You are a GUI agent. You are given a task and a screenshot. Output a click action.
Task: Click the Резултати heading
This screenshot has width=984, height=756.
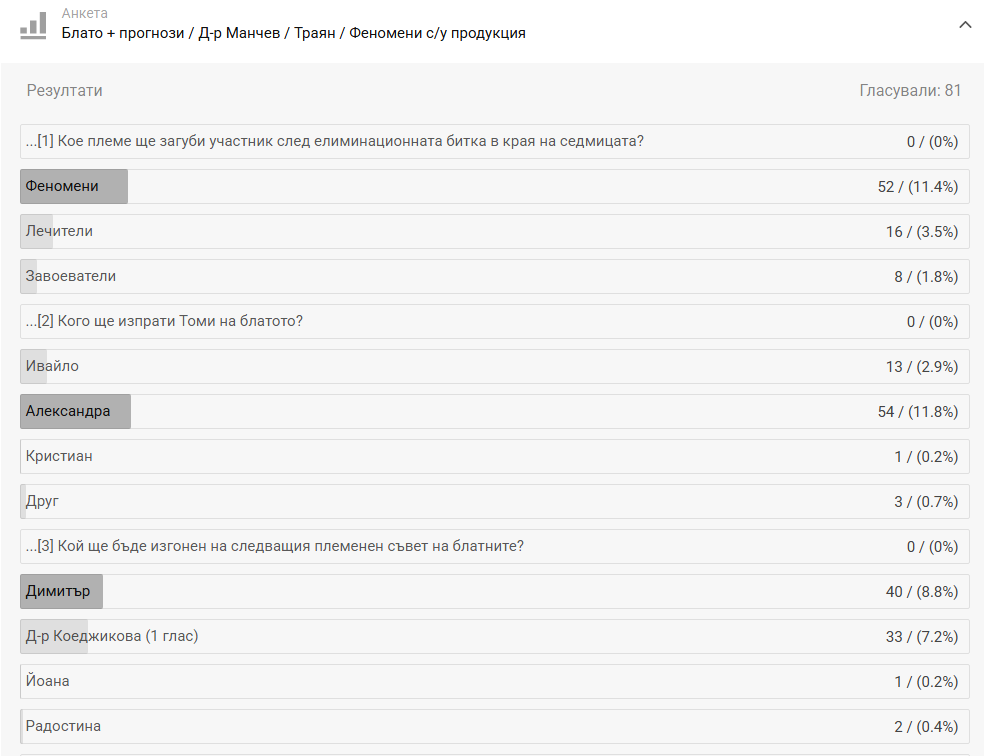point(65,91)
